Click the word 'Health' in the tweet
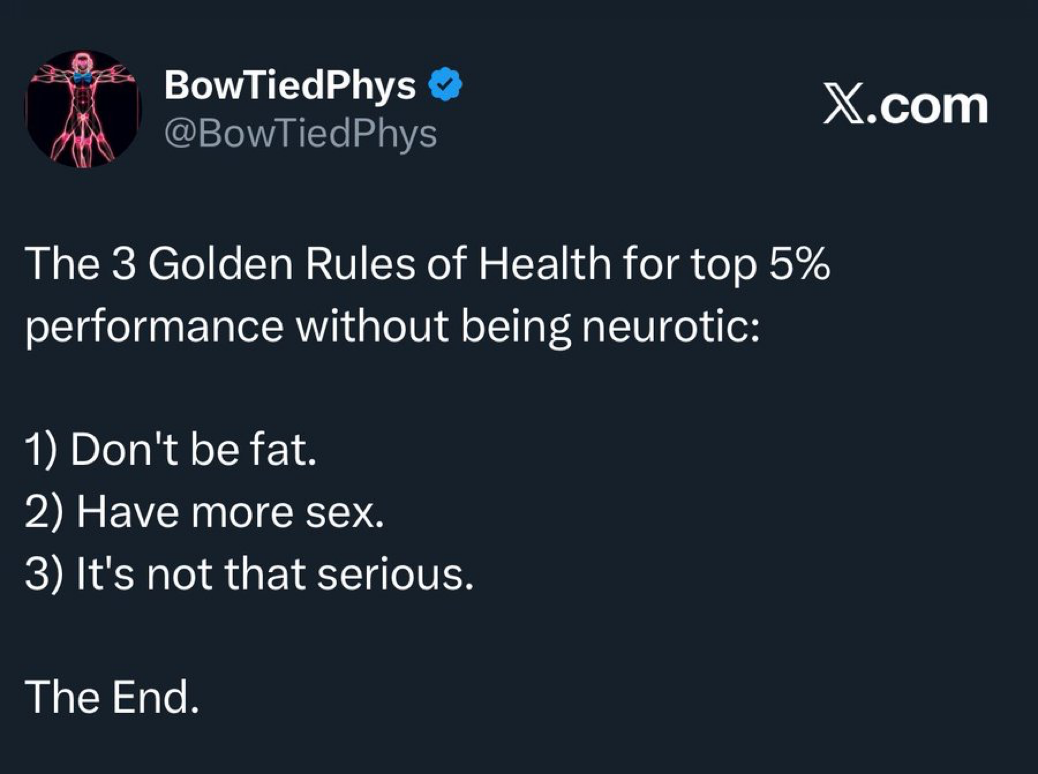The width and height of the screenshot is (1038, 774). (544, 264)
